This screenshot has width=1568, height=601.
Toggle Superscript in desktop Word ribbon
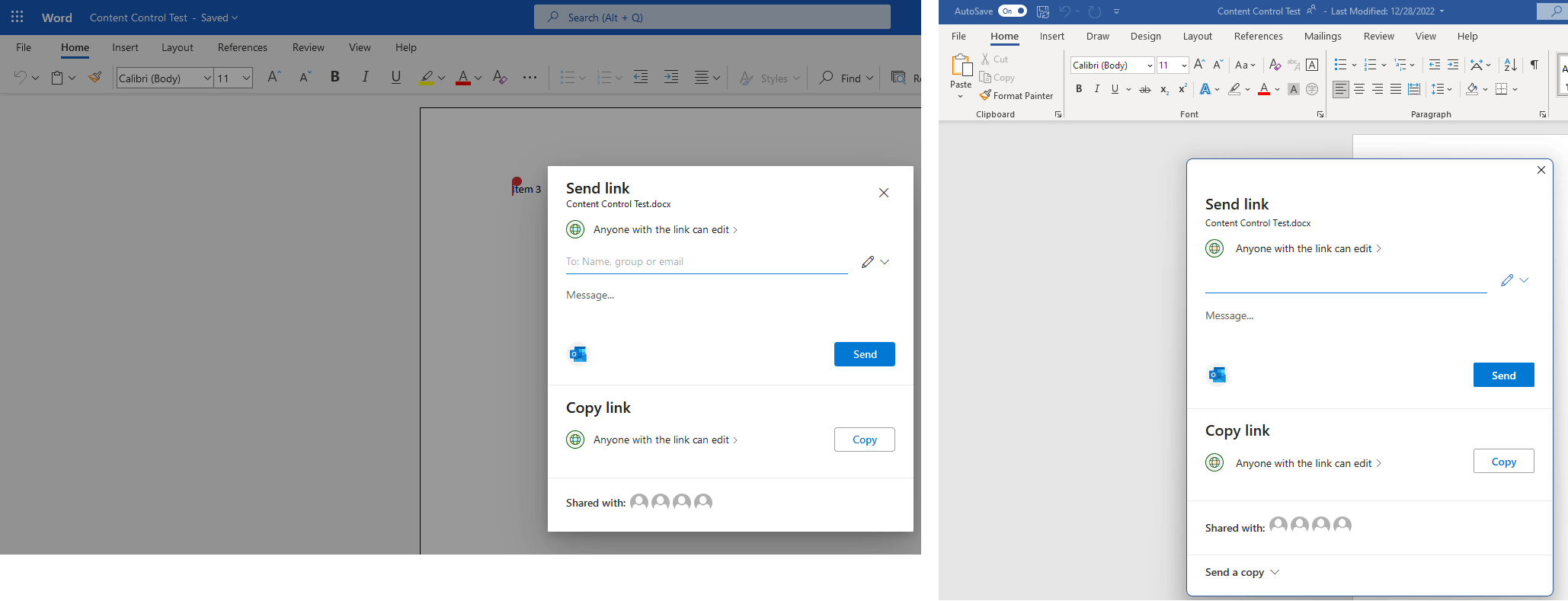pos(1182,89)
